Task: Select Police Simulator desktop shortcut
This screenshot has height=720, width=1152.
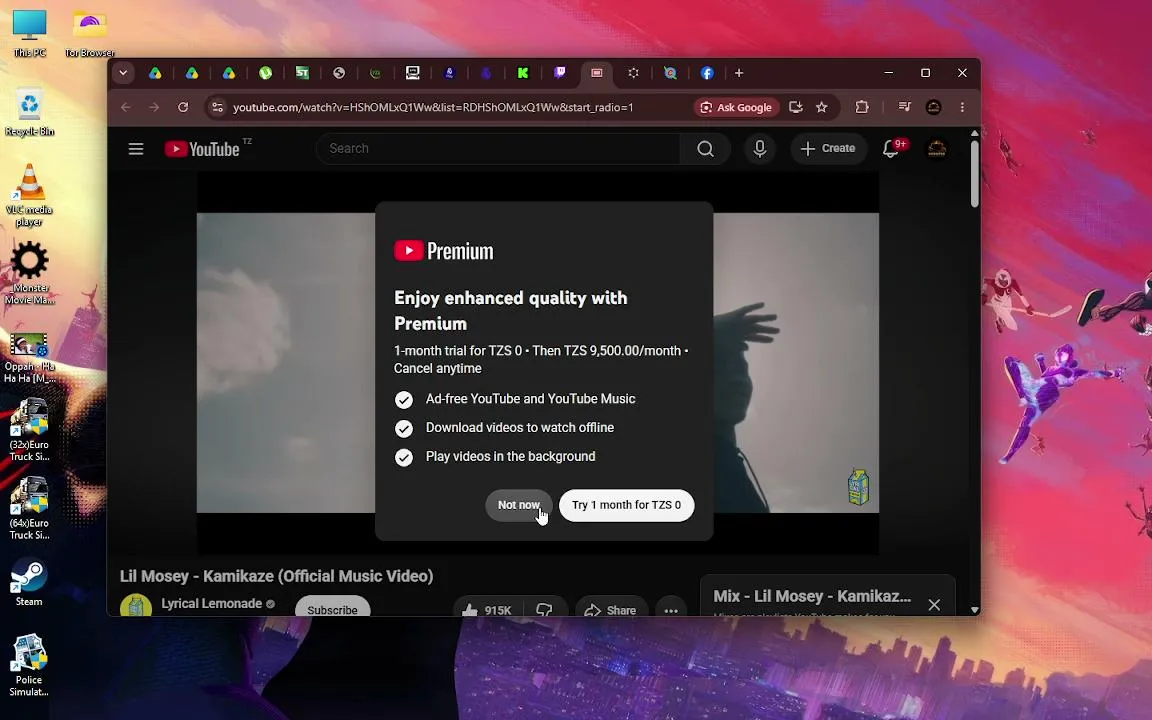Action: (x=29, y=665)
